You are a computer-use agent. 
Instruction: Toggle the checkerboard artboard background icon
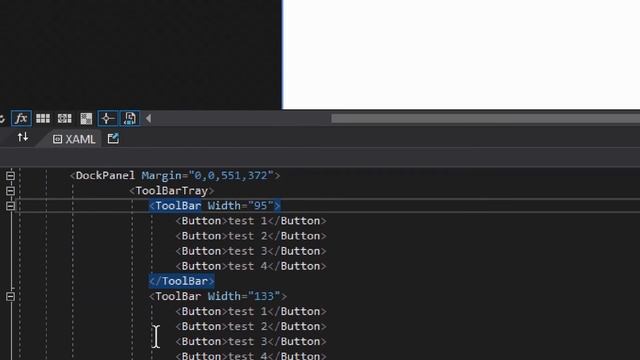pyautogui.click(x=86, y=118)
